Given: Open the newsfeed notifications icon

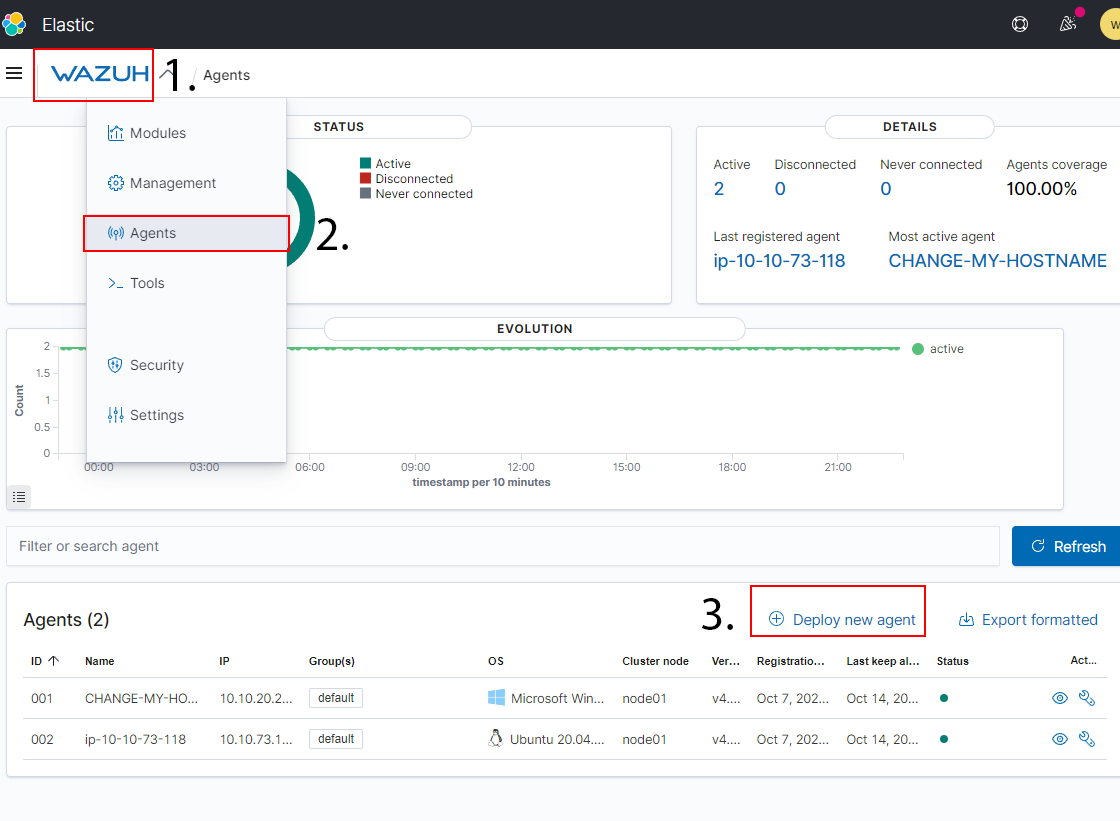Looking at the screenshot, I should click(1068, 23).
